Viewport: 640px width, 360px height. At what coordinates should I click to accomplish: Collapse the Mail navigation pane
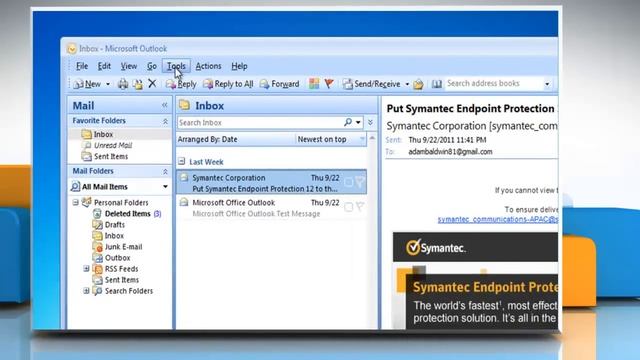pyautogui.click(x=164, y=105)
